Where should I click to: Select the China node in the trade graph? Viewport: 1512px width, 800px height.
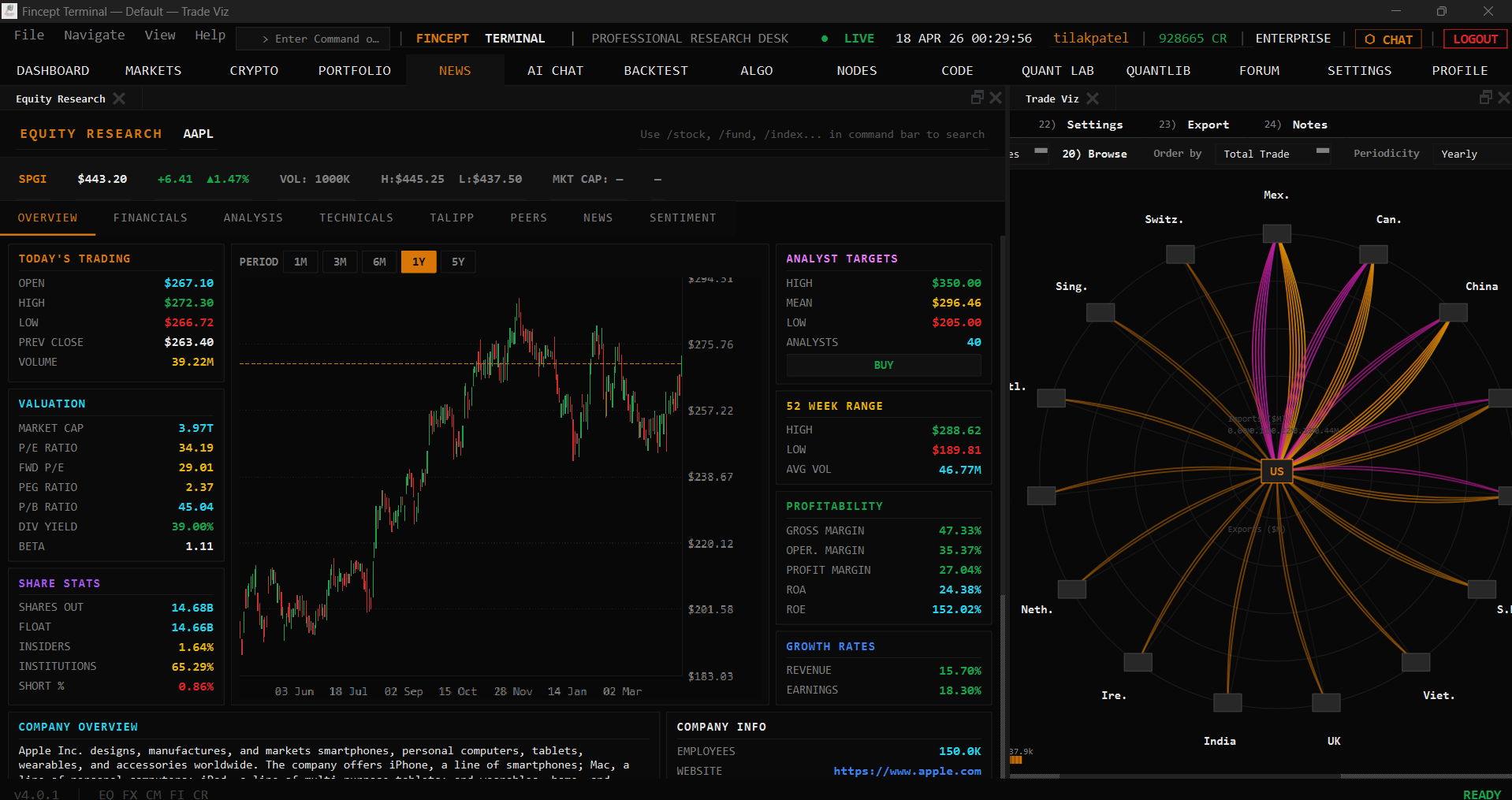click(1453, 311)
